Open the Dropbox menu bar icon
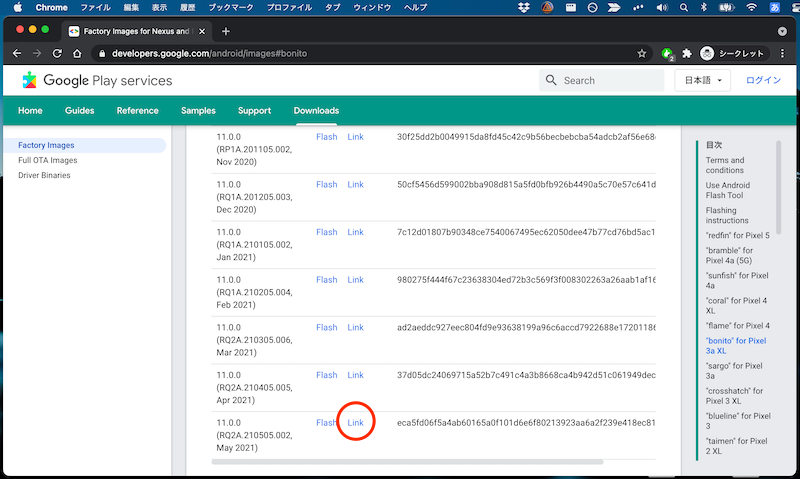800x479 pixels. 526,7
